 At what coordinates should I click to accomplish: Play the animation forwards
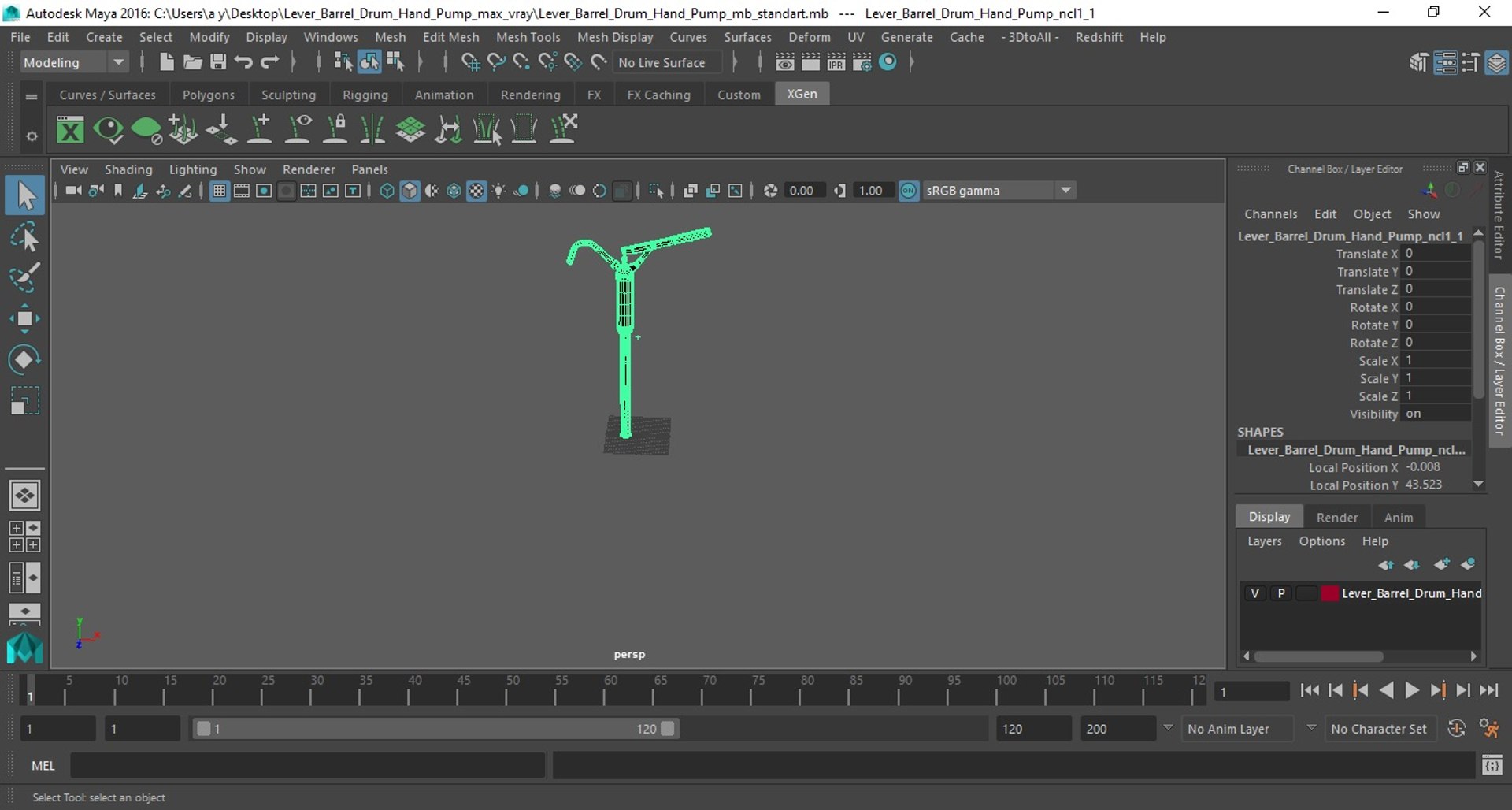1412,691
